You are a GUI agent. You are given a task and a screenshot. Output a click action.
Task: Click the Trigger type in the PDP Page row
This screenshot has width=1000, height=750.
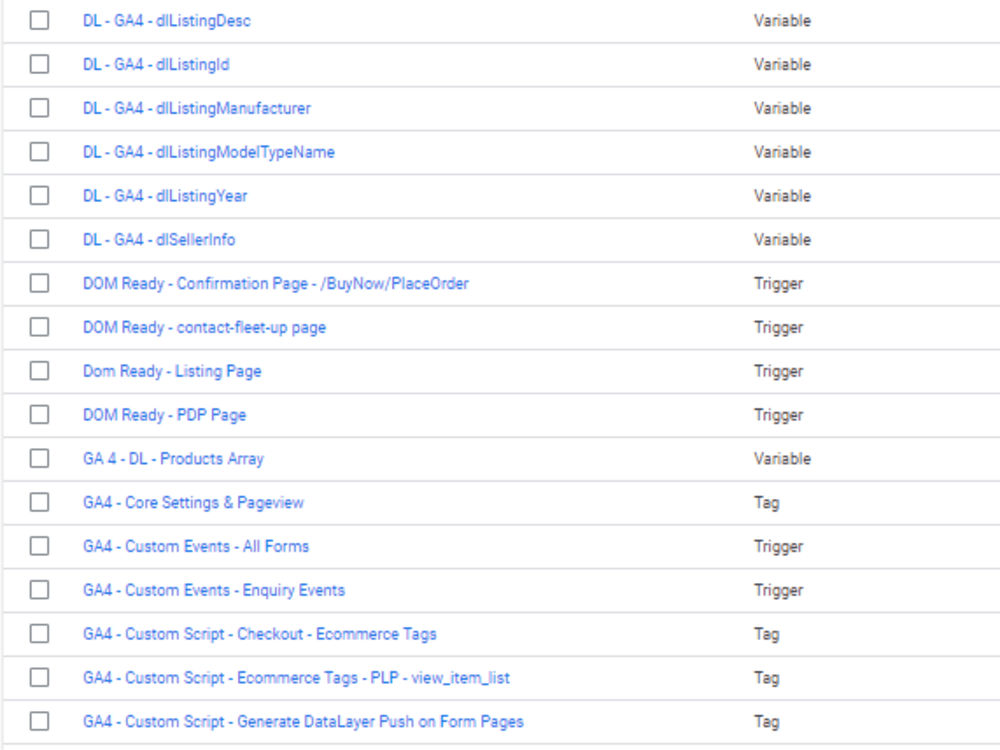click(x=778, y=415)
